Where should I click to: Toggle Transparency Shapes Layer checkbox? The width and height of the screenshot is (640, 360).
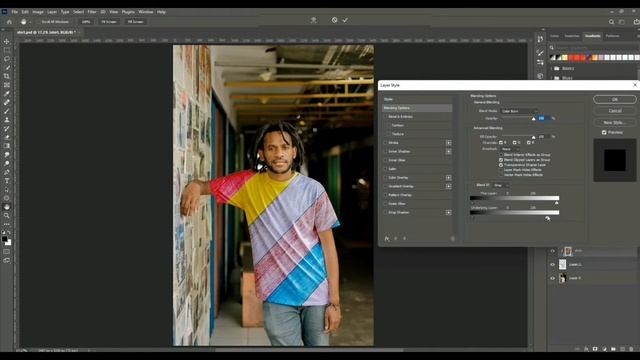(501, 165)
